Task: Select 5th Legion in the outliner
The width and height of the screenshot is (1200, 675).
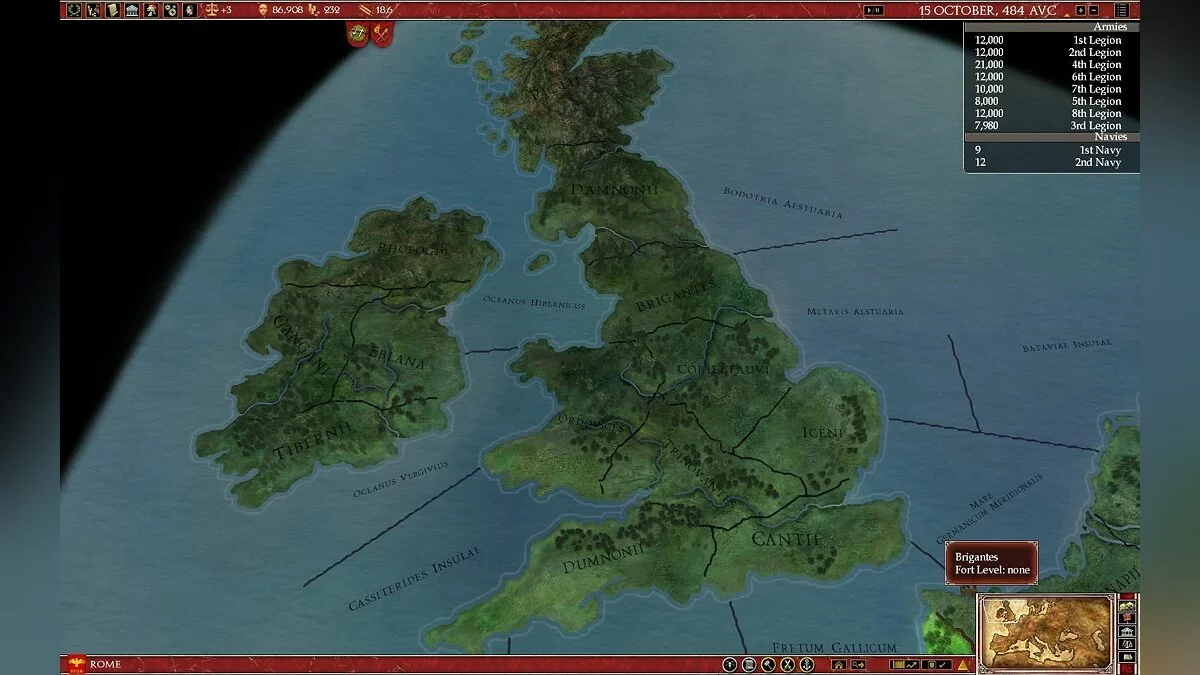Action: click(1048, 101)
